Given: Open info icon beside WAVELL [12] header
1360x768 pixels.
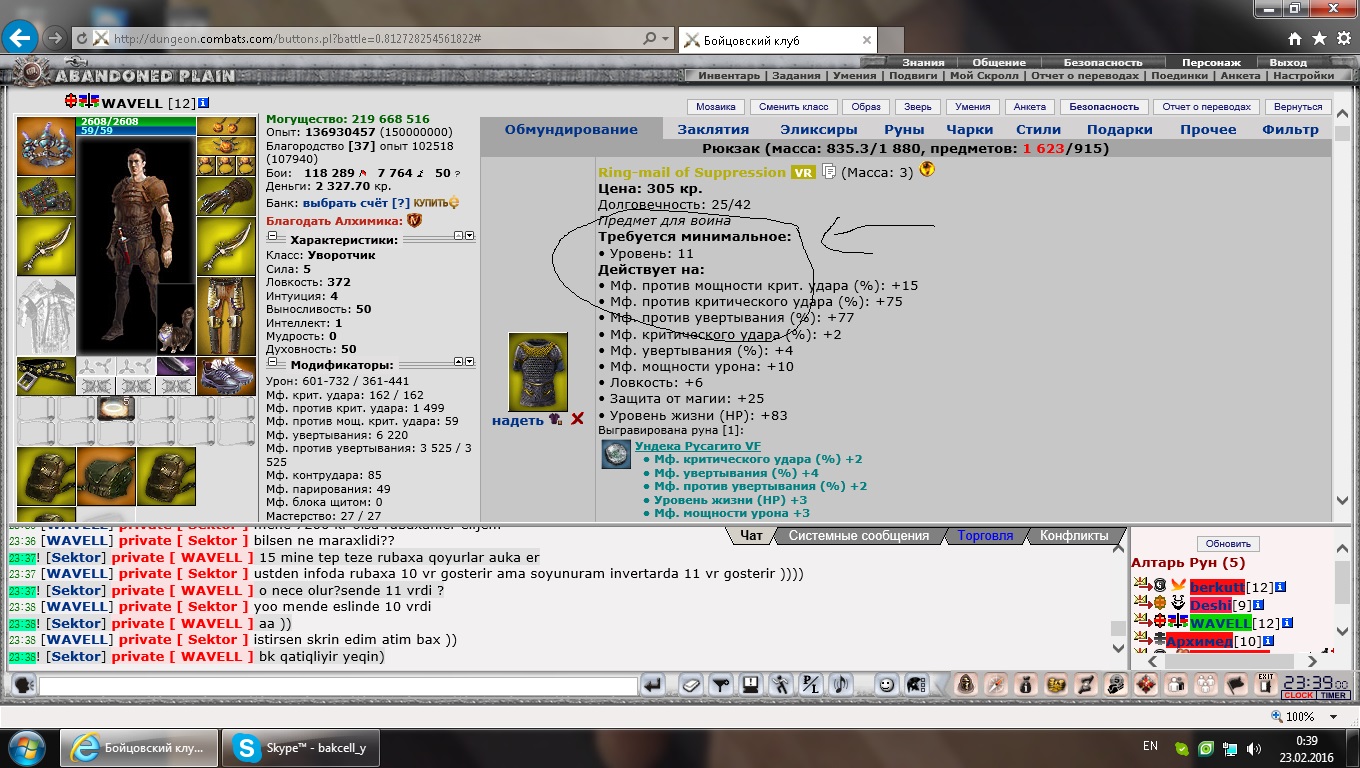Looking at the screenshot, I should (x=203, y=103).
